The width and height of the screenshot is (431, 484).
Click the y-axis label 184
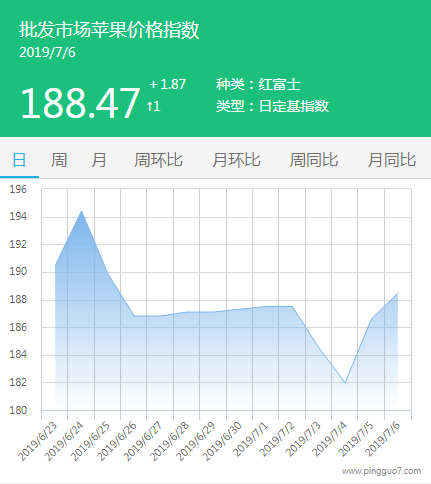18,354
